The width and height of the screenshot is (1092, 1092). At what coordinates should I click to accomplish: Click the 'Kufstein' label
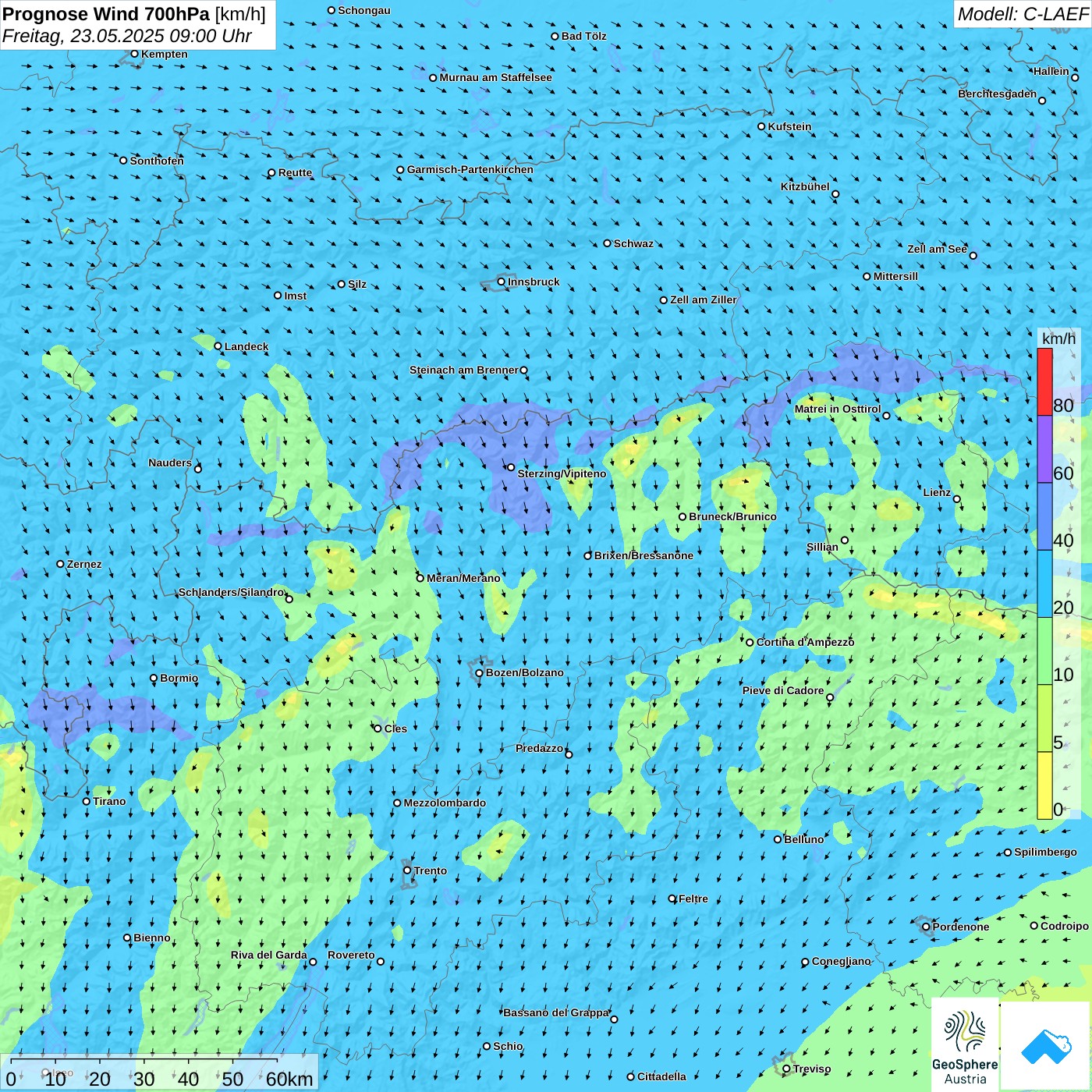click(x=789, y=126)
